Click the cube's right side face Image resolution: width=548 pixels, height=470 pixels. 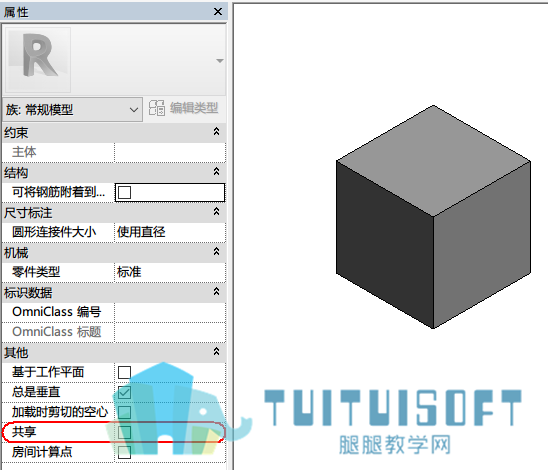pos(482,245)
